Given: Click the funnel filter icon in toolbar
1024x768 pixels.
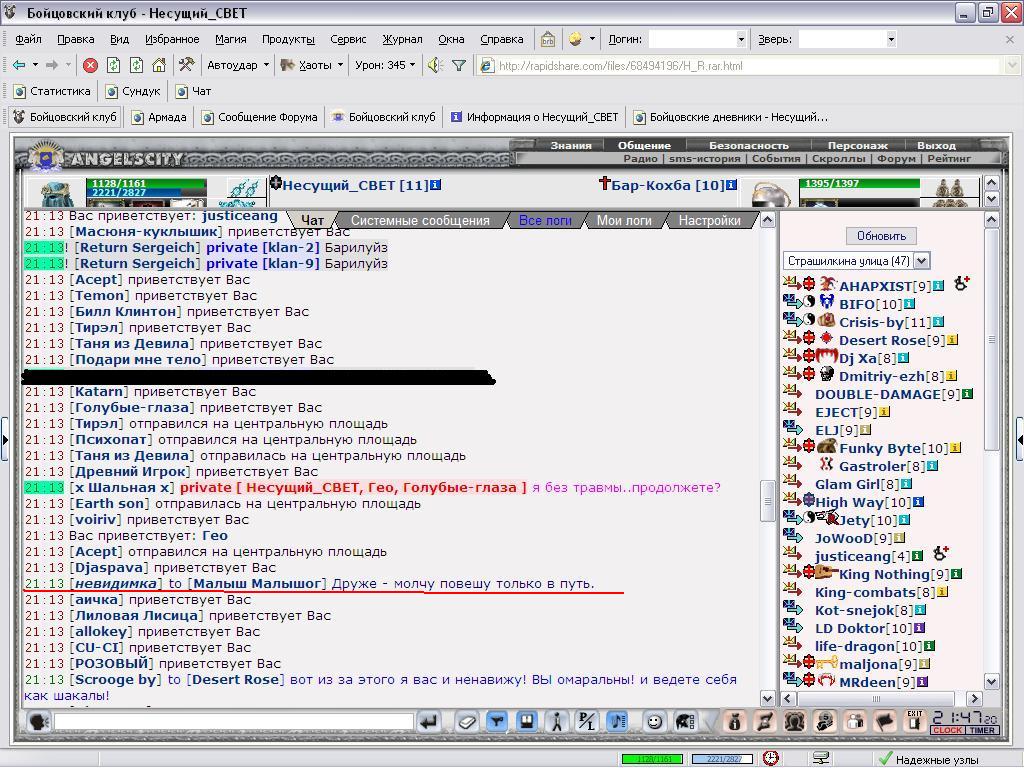Looking at the screenshot, I should 459,65.
